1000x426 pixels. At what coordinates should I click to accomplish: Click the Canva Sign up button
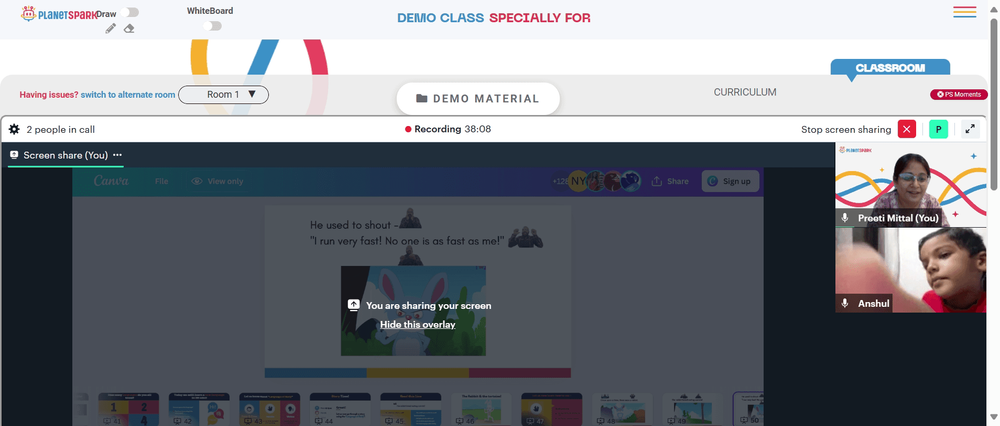(730, 181)
